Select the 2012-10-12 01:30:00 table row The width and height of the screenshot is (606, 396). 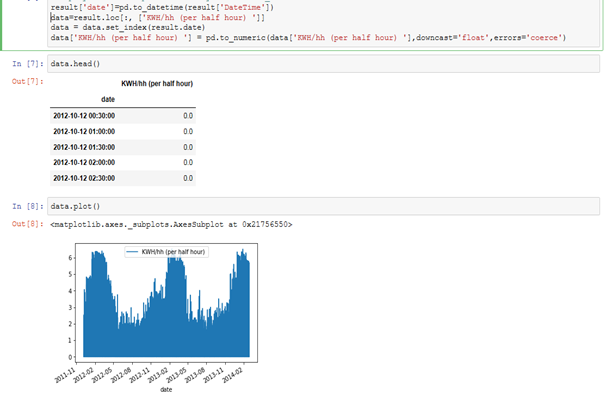coord(123,147)
